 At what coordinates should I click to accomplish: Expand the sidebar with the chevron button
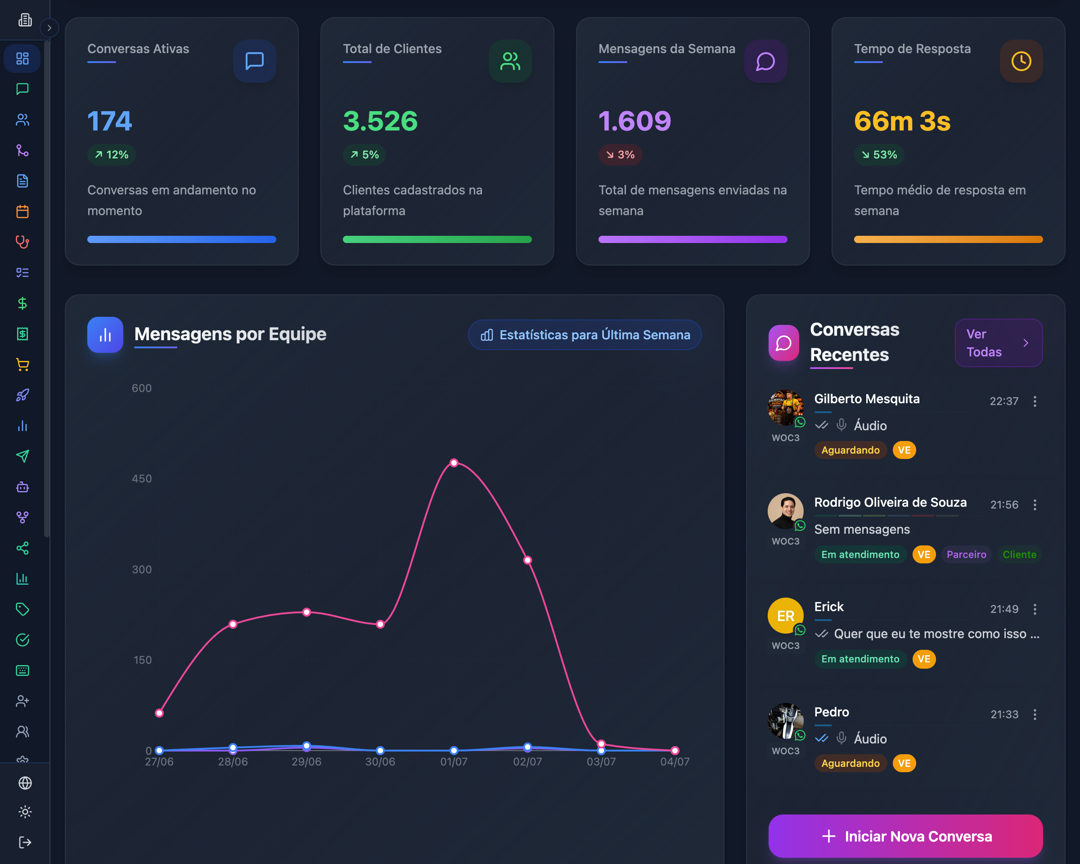click(x=49, y=28)
